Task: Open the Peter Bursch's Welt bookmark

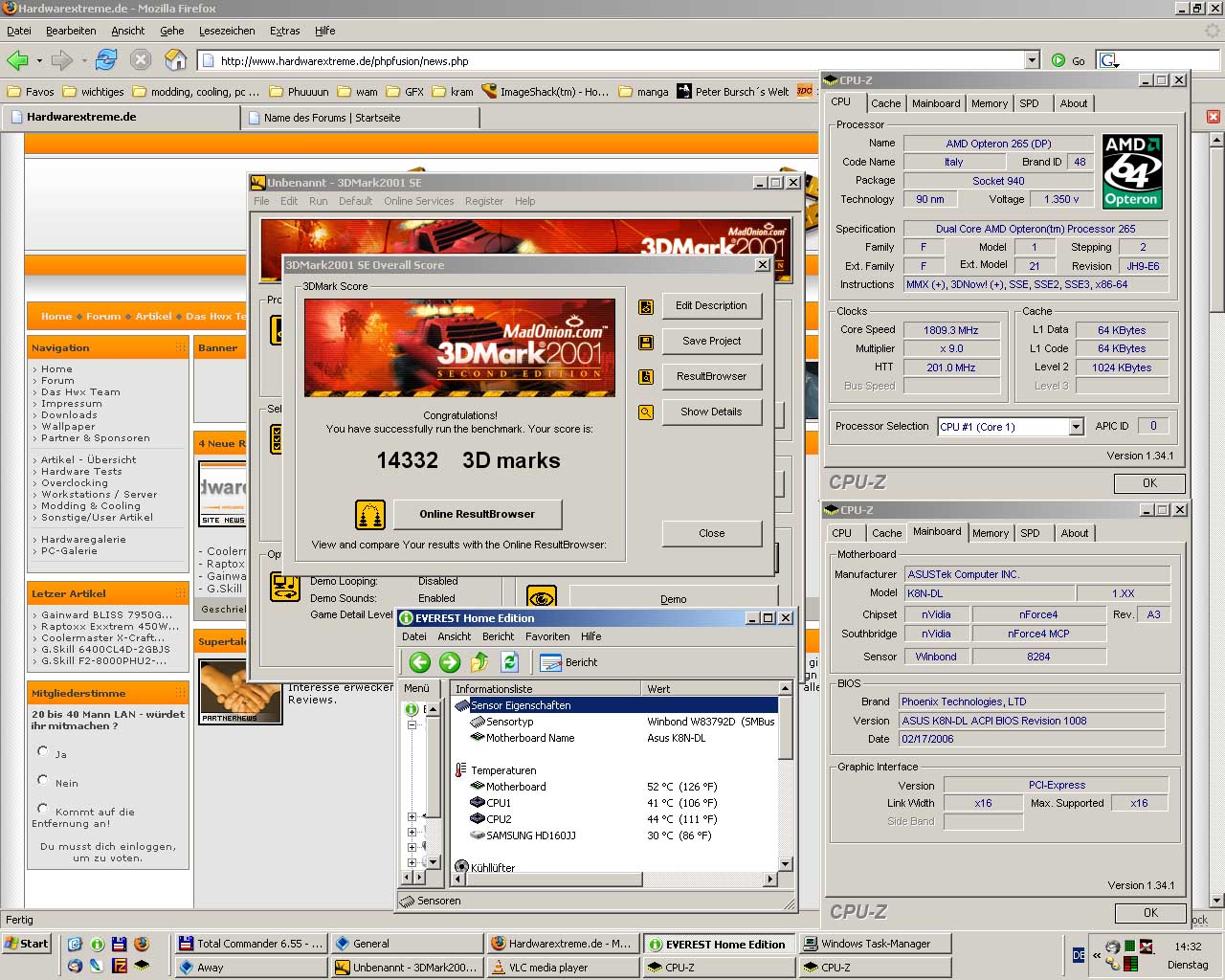Action: (x=733, y=92)
